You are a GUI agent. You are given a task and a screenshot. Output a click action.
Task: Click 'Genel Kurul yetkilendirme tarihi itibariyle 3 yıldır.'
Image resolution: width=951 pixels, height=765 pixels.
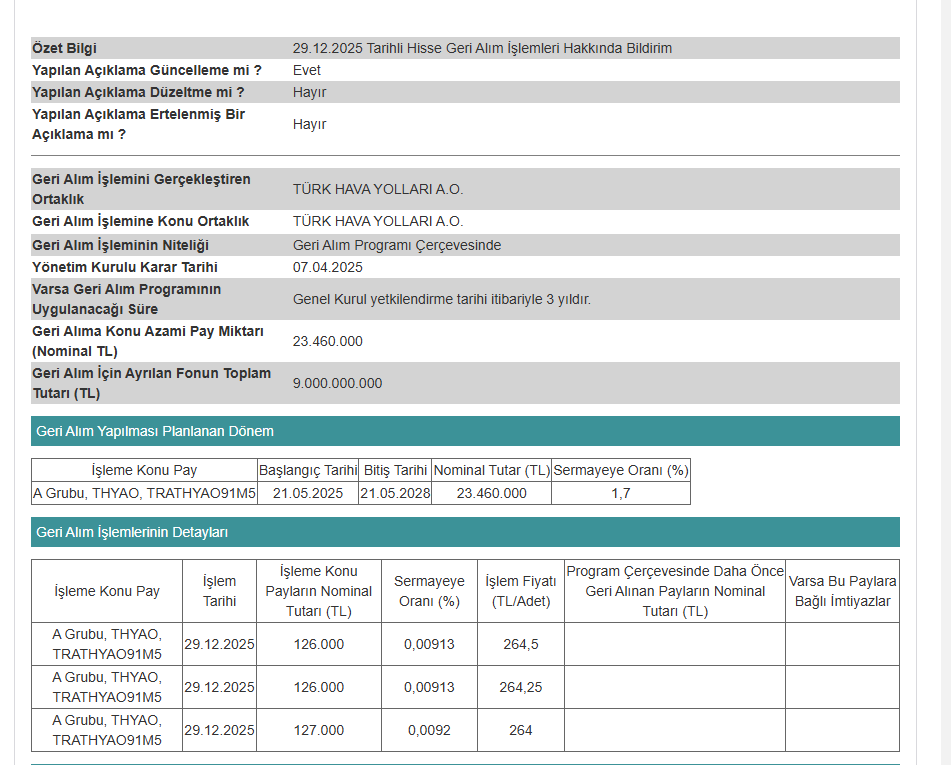442,299
